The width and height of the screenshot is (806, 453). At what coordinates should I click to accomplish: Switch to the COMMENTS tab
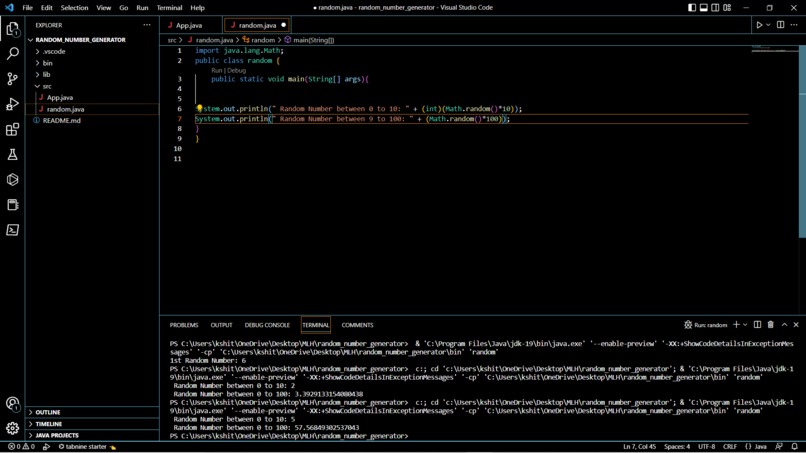(x=357, y=325)
